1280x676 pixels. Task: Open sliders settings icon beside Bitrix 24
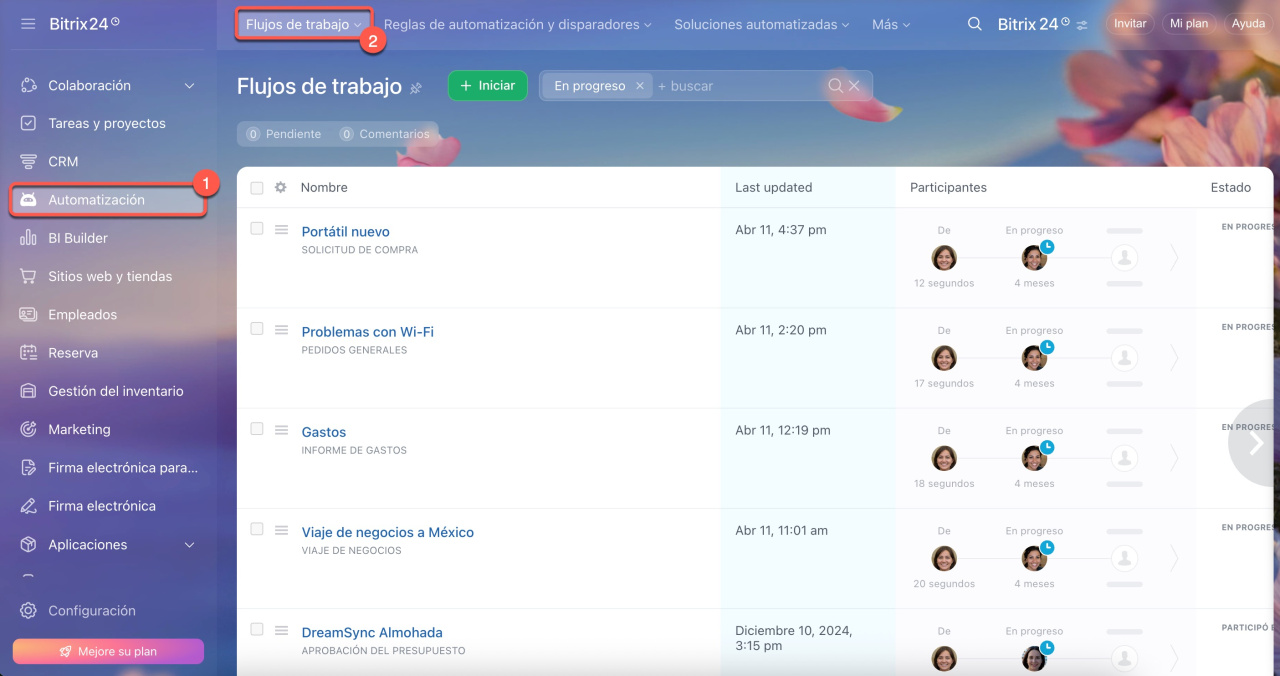[x=1082, y=25]
